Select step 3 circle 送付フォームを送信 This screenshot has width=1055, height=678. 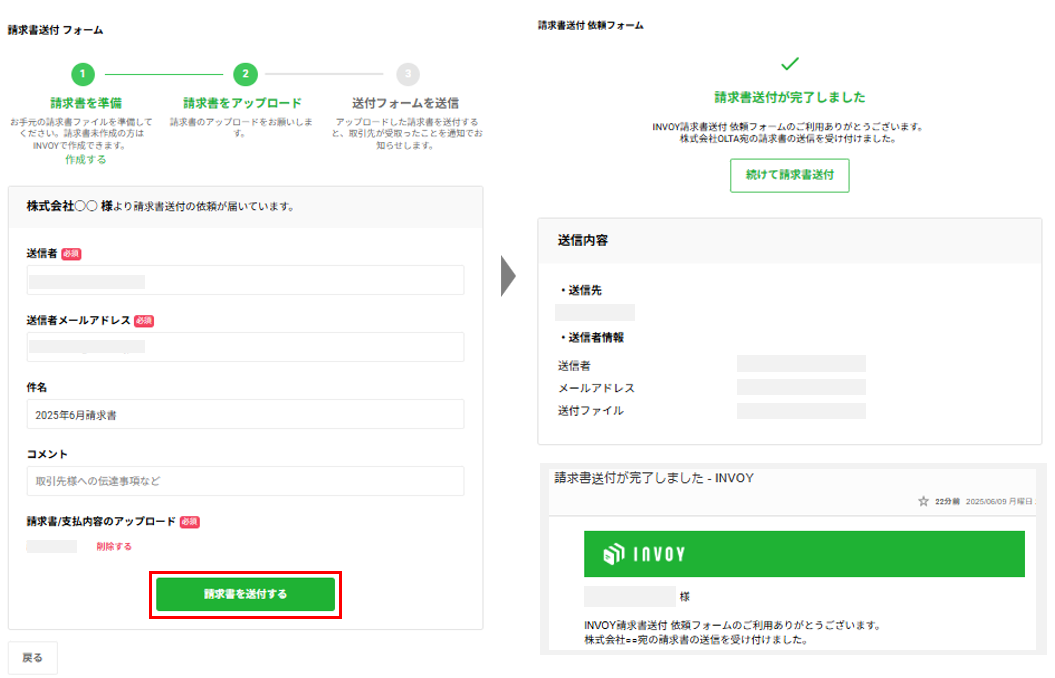coord(408,74)
